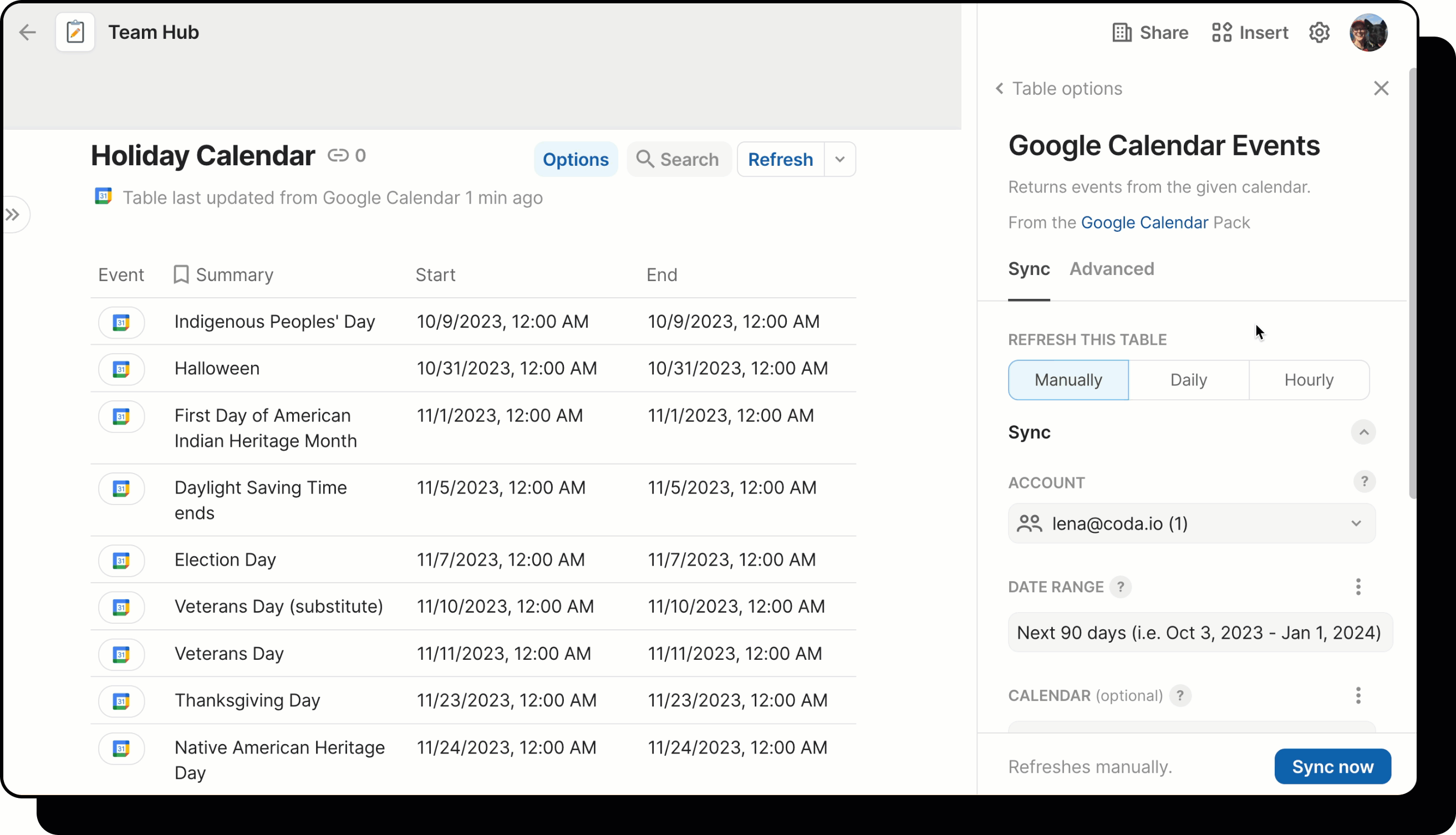Click the back arrow to leave Team Hub
Screen dimensions: 1456x835
click(28, 32)
